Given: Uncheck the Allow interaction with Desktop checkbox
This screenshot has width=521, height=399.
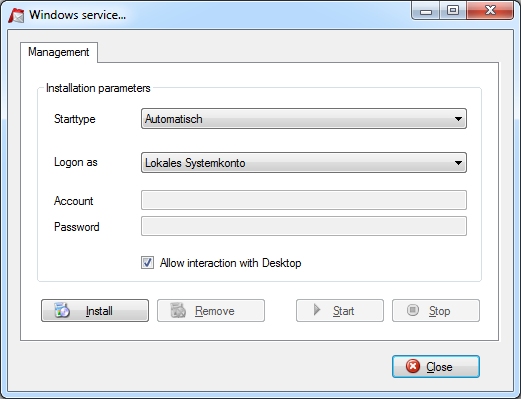Looking at the screenshot, I should pos(147,263).
